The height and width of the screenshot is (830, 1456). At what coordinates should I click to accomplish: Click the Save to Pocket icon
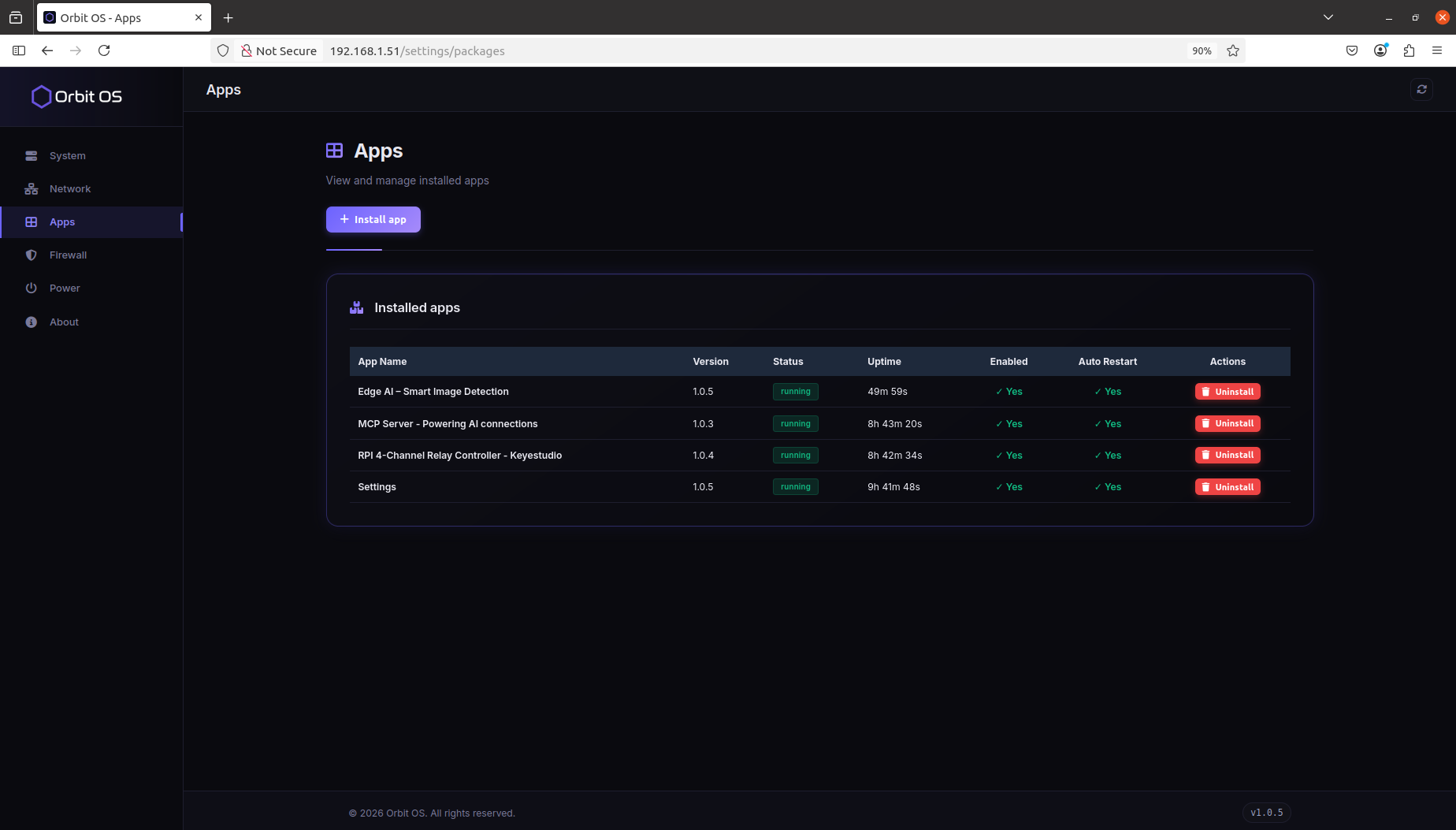(x=1352, y=50)
